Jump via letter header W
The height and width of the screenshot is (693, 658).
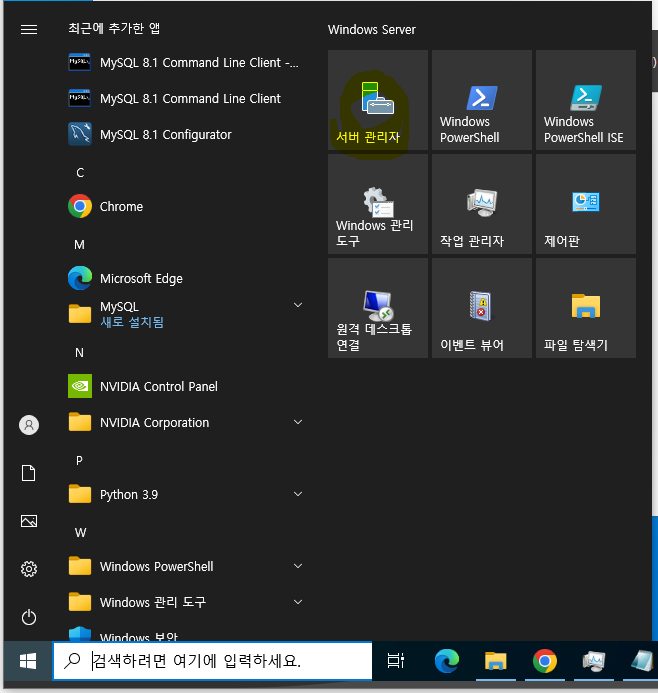coord(80,533)
